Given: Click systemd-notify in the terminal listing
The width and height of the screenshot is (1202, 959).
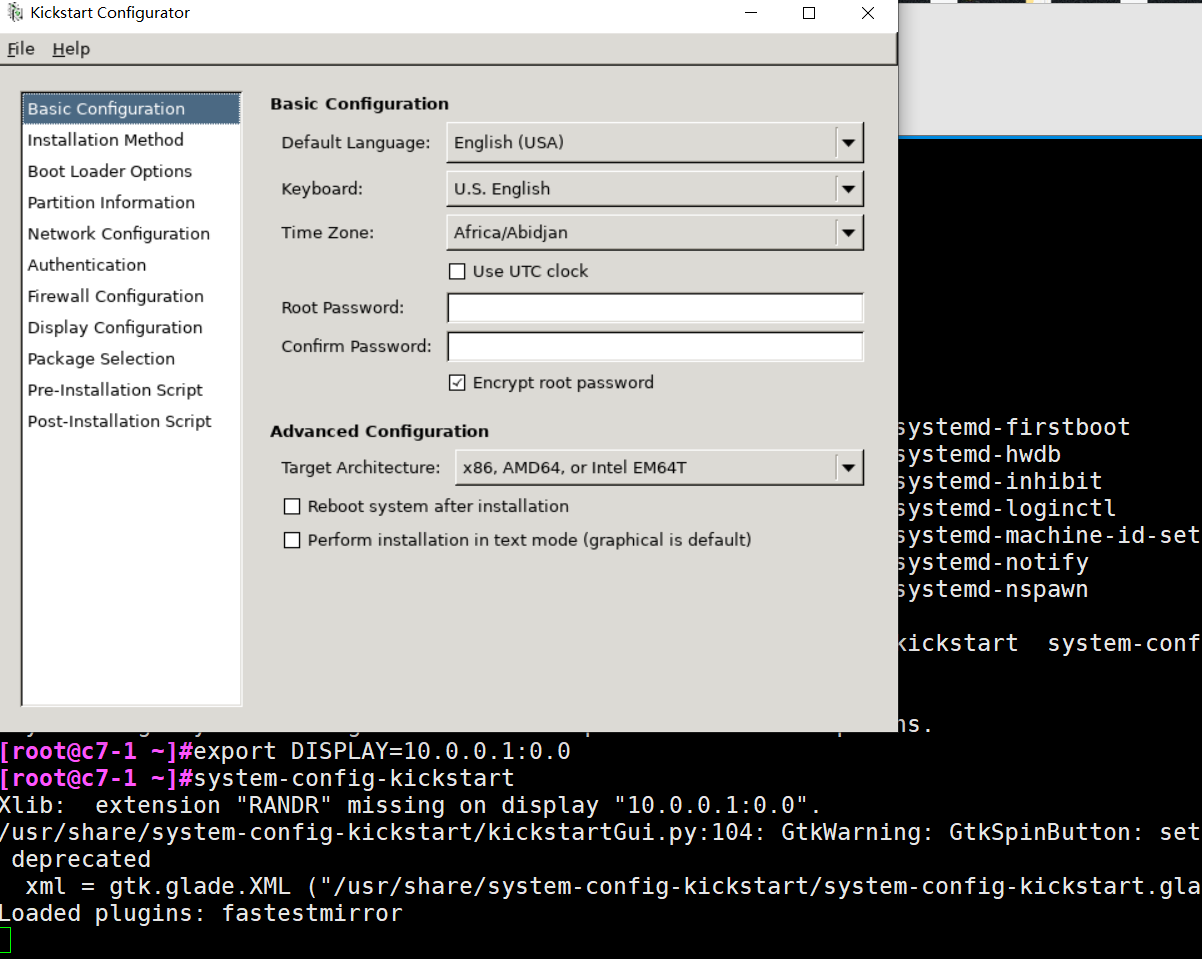Looking at the screenshot, I should click(x=993, y=562).
